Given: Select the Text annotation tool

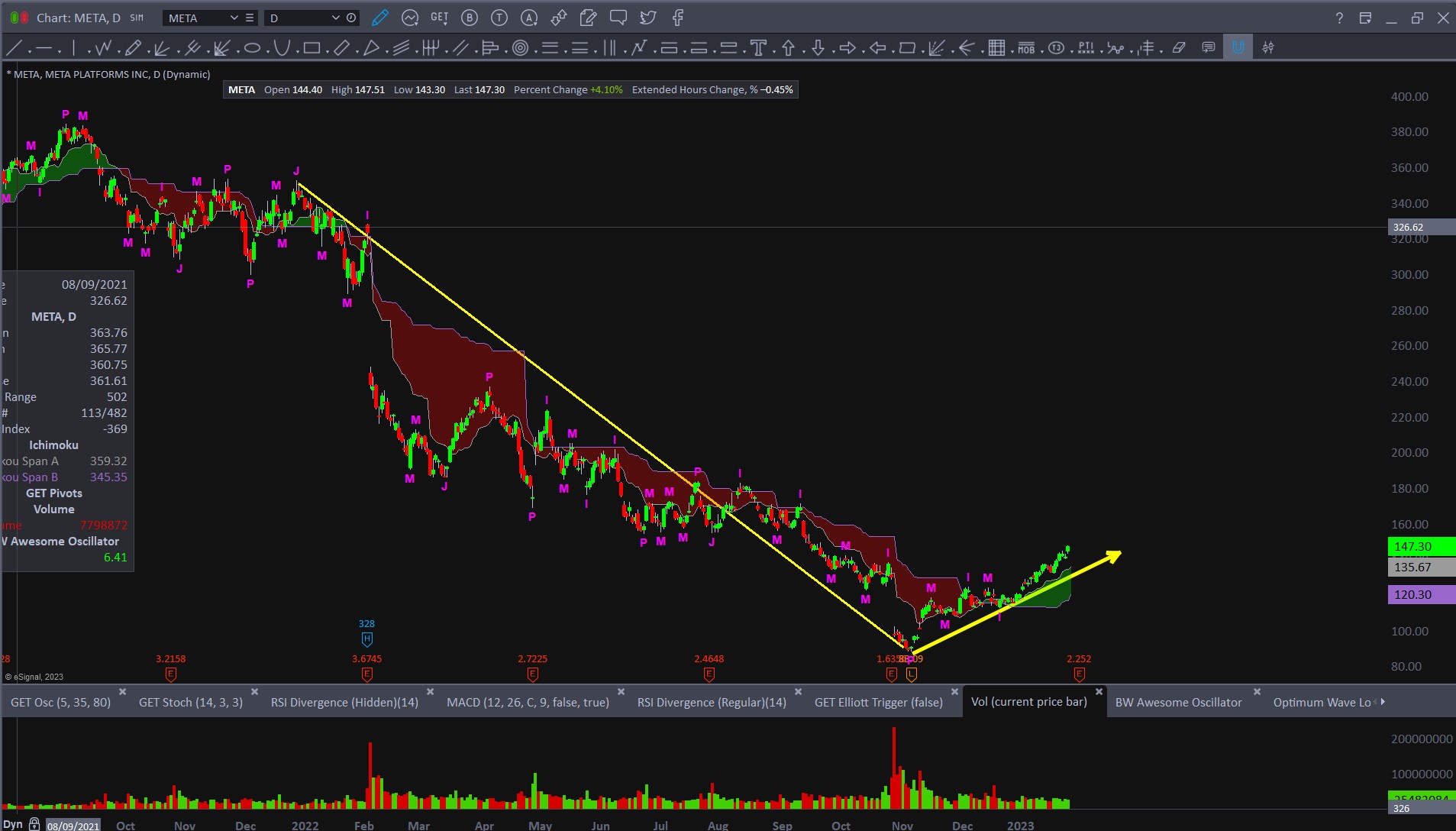Looking at the screenshot, I should (758, 48).
